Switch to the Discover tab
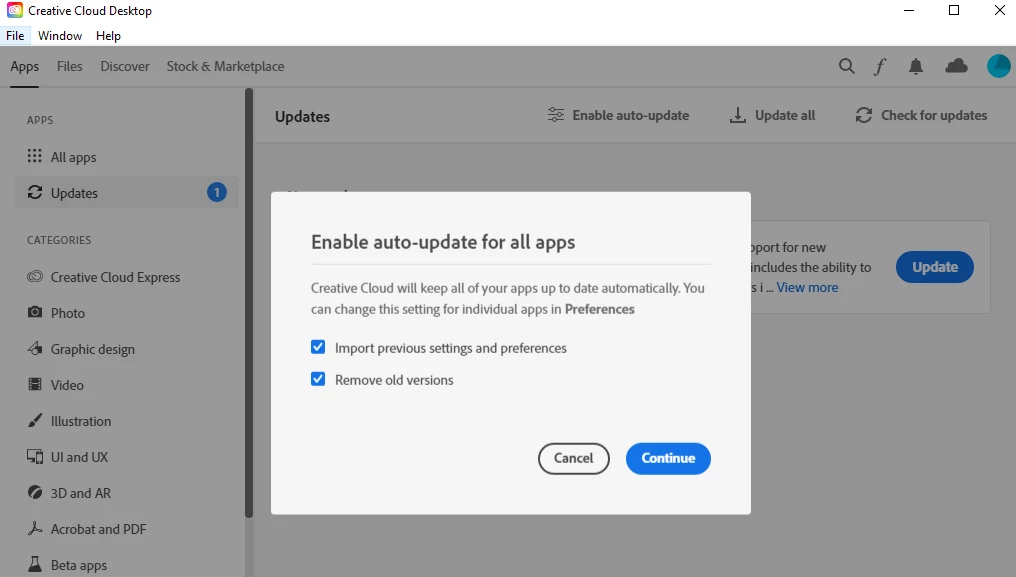The width and height of the screenshot is (1016, 577). (x=124, y=66)
